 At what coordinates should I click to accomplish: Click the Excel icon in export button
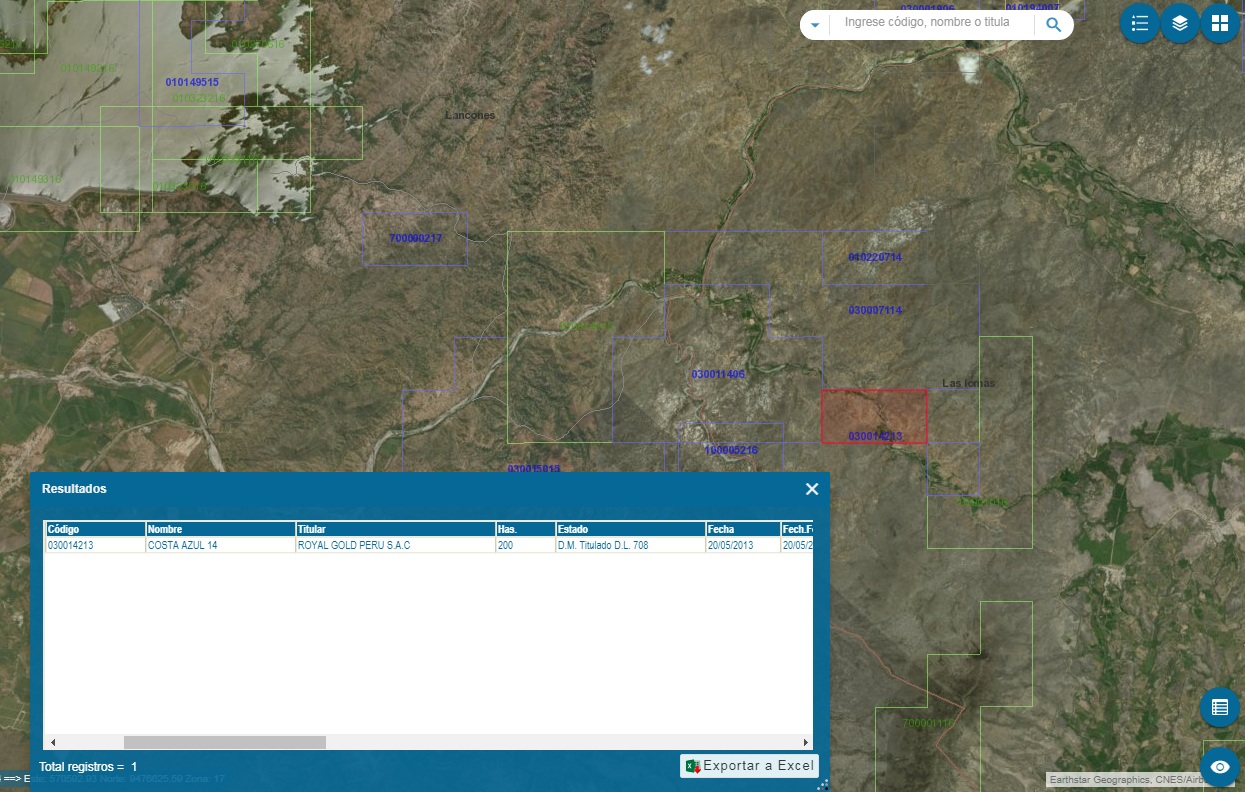coord(693,766)
